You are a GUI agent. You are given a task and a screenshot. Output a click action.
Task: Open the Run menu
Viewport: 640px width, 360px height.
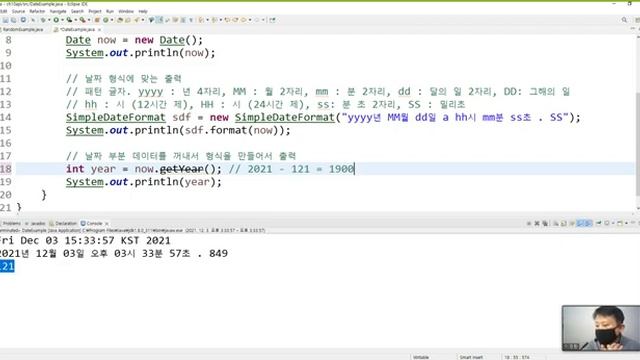click(x=110, y=11)
